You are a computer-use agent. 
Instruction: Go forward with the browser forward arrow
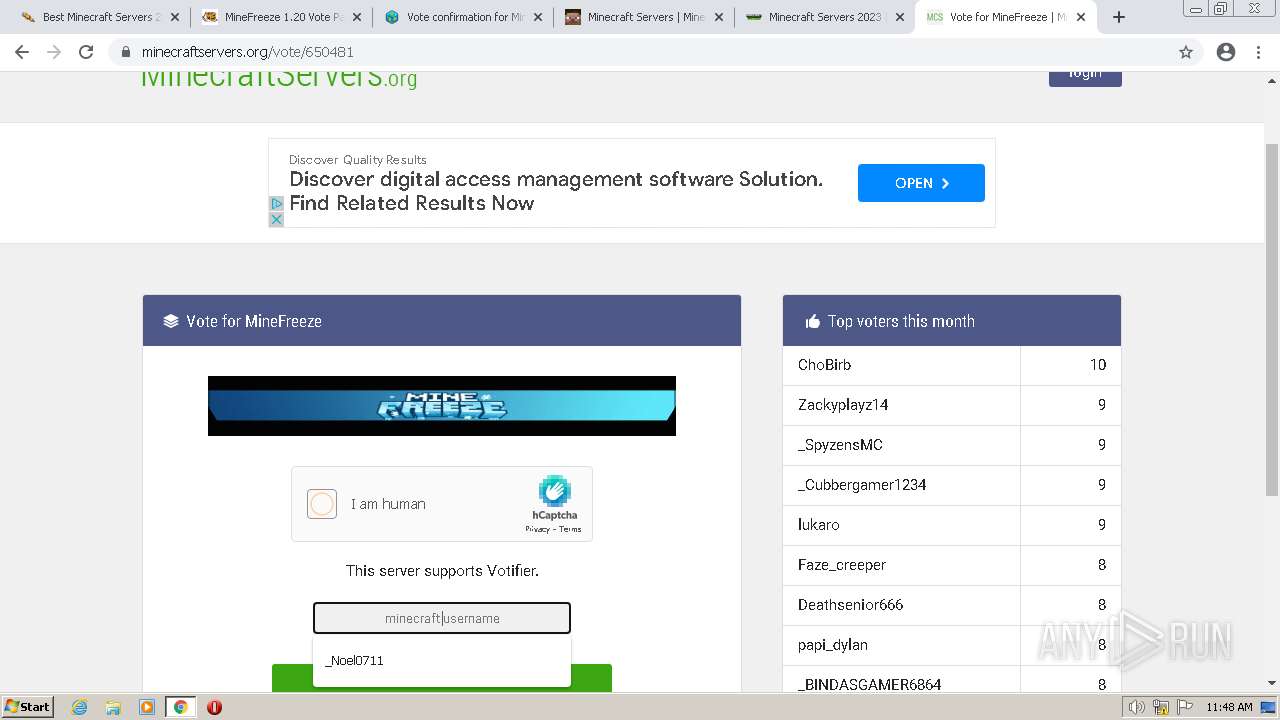[54, 52]
